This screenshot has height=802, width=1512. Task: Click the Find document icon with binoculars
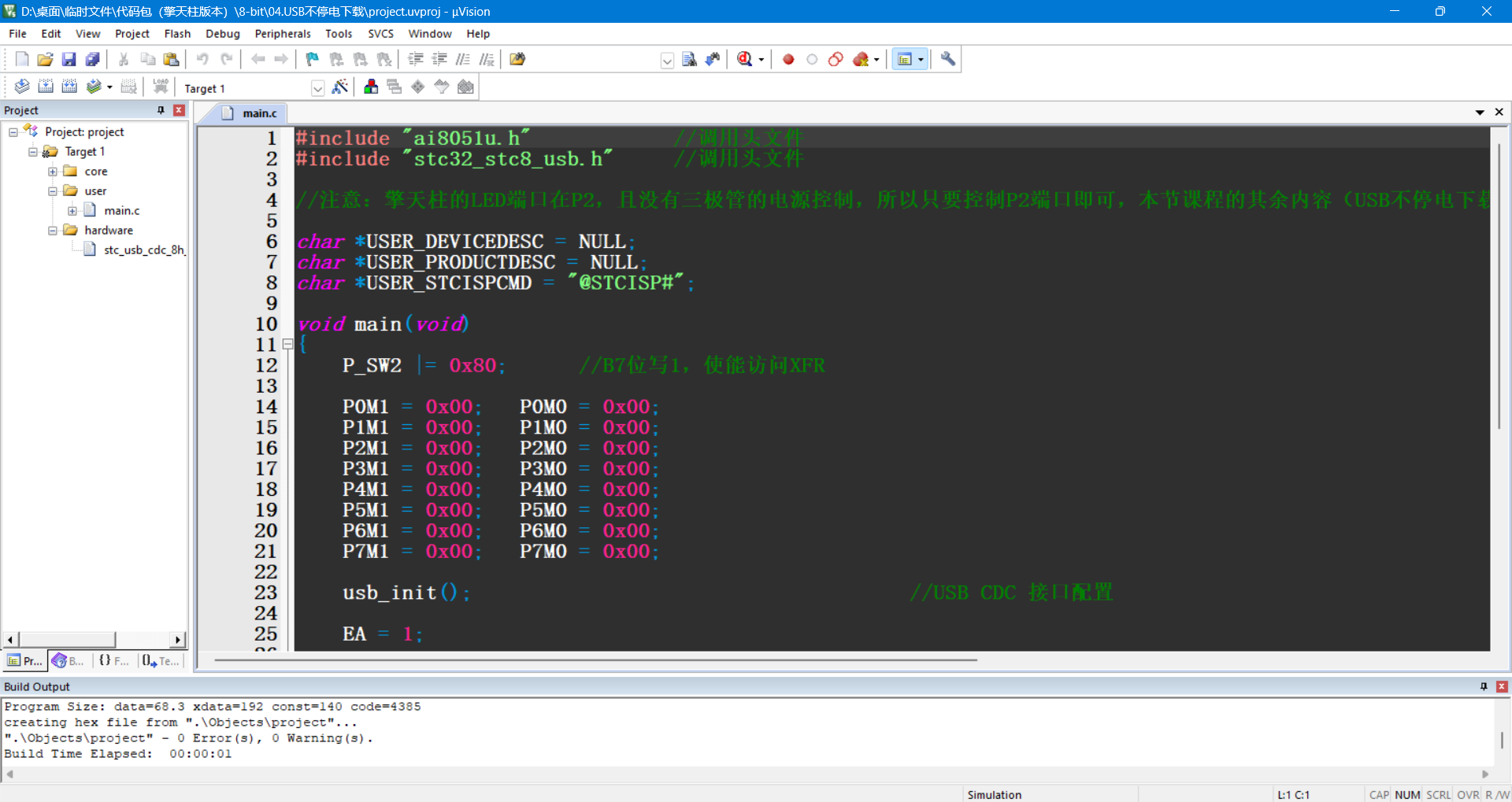(689, 59)
